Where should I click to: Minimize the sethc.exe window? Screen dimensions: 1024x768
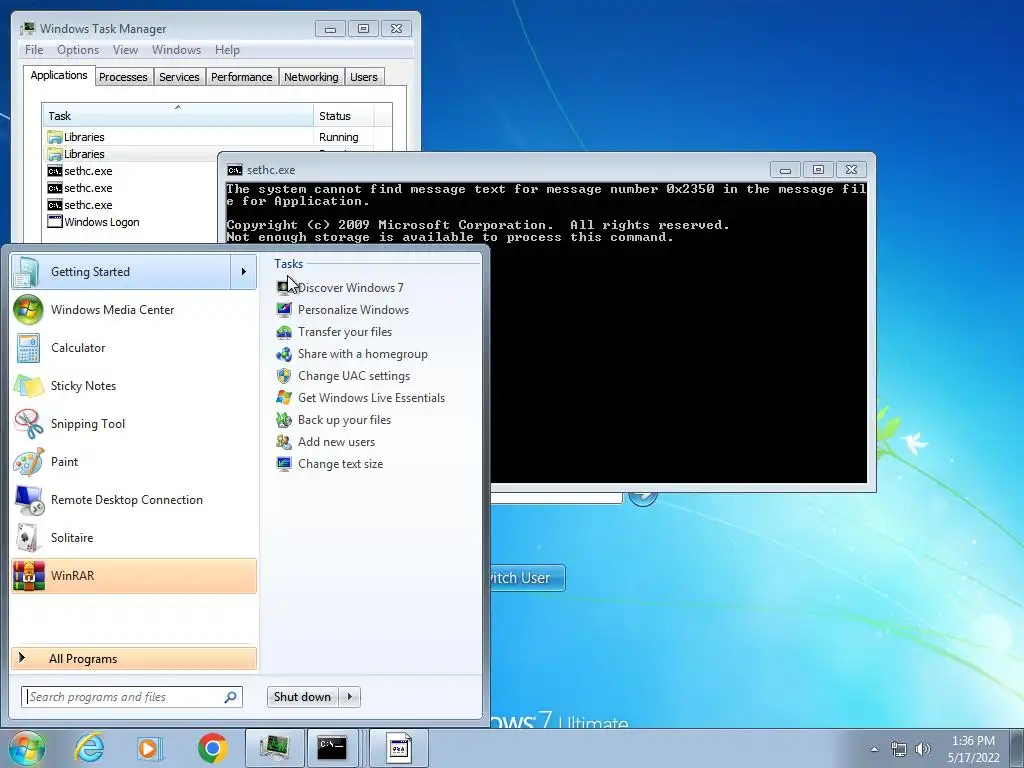click(x=786, y=170)
